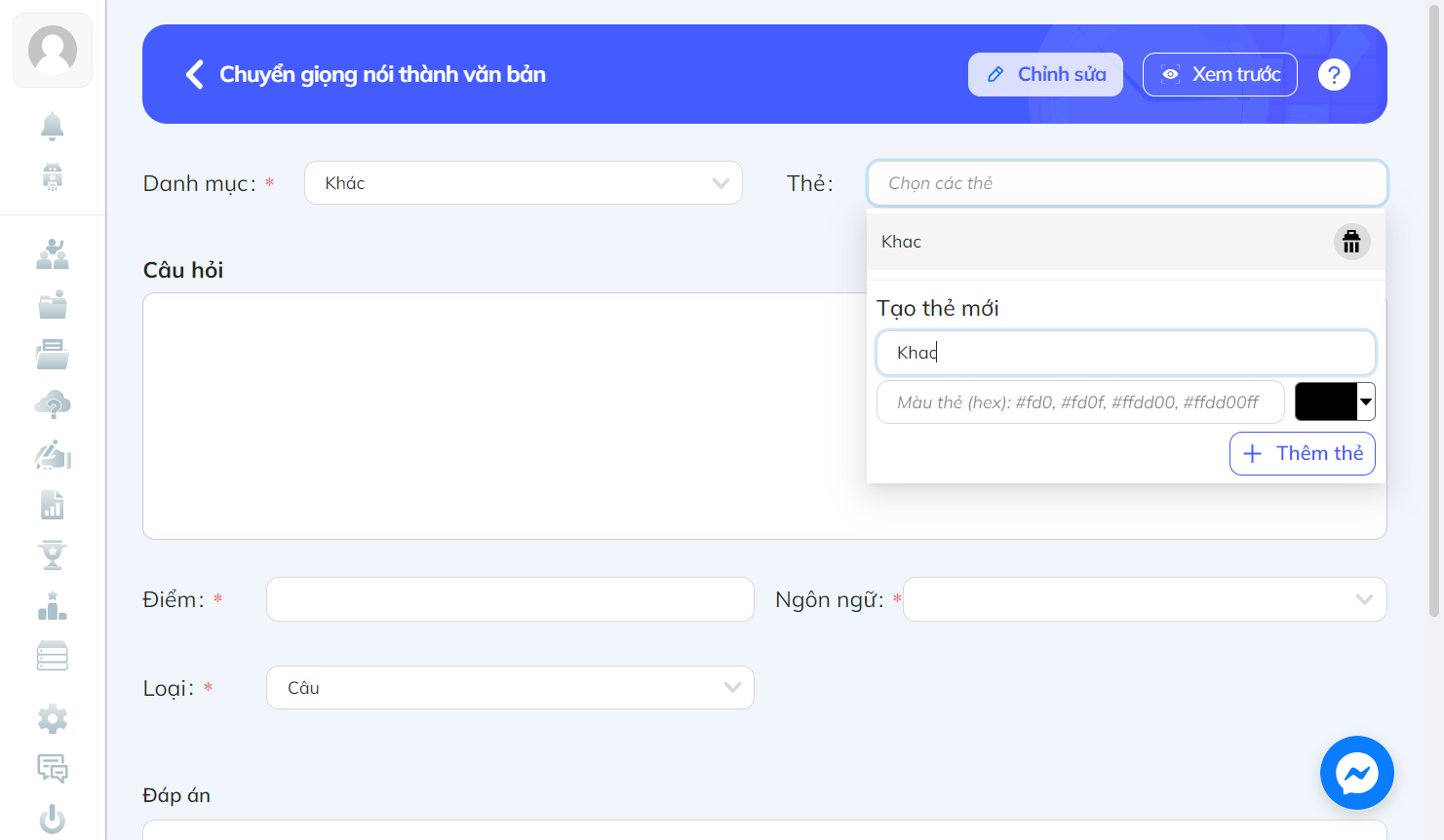Screen dimensions: 1444x840
Task: Open the Messenger chat bubble
Action: (1357, 773)
